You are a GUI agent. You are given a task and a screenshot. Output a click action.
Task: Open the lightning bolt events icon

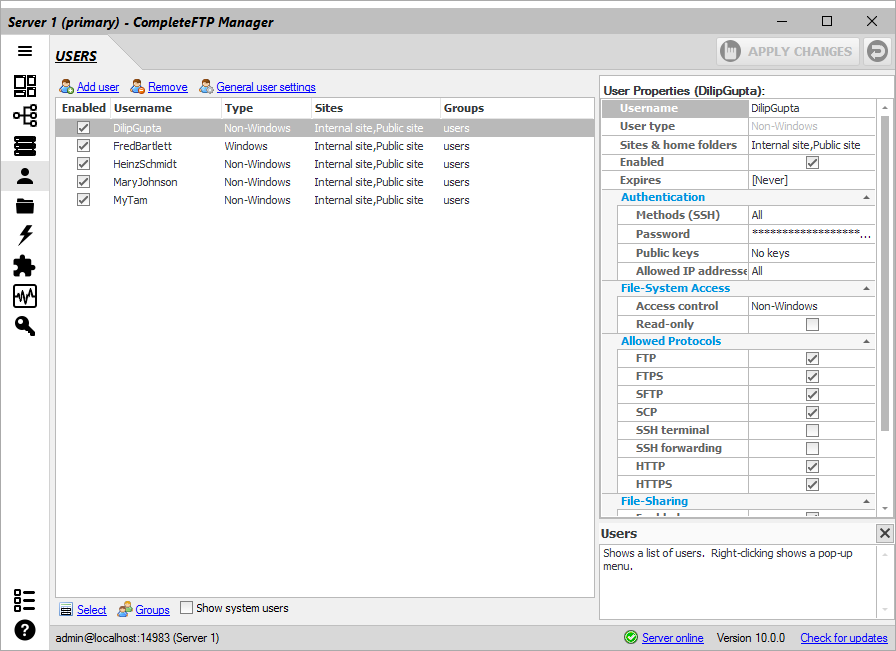pyautogui.click(x=25, y=235)
